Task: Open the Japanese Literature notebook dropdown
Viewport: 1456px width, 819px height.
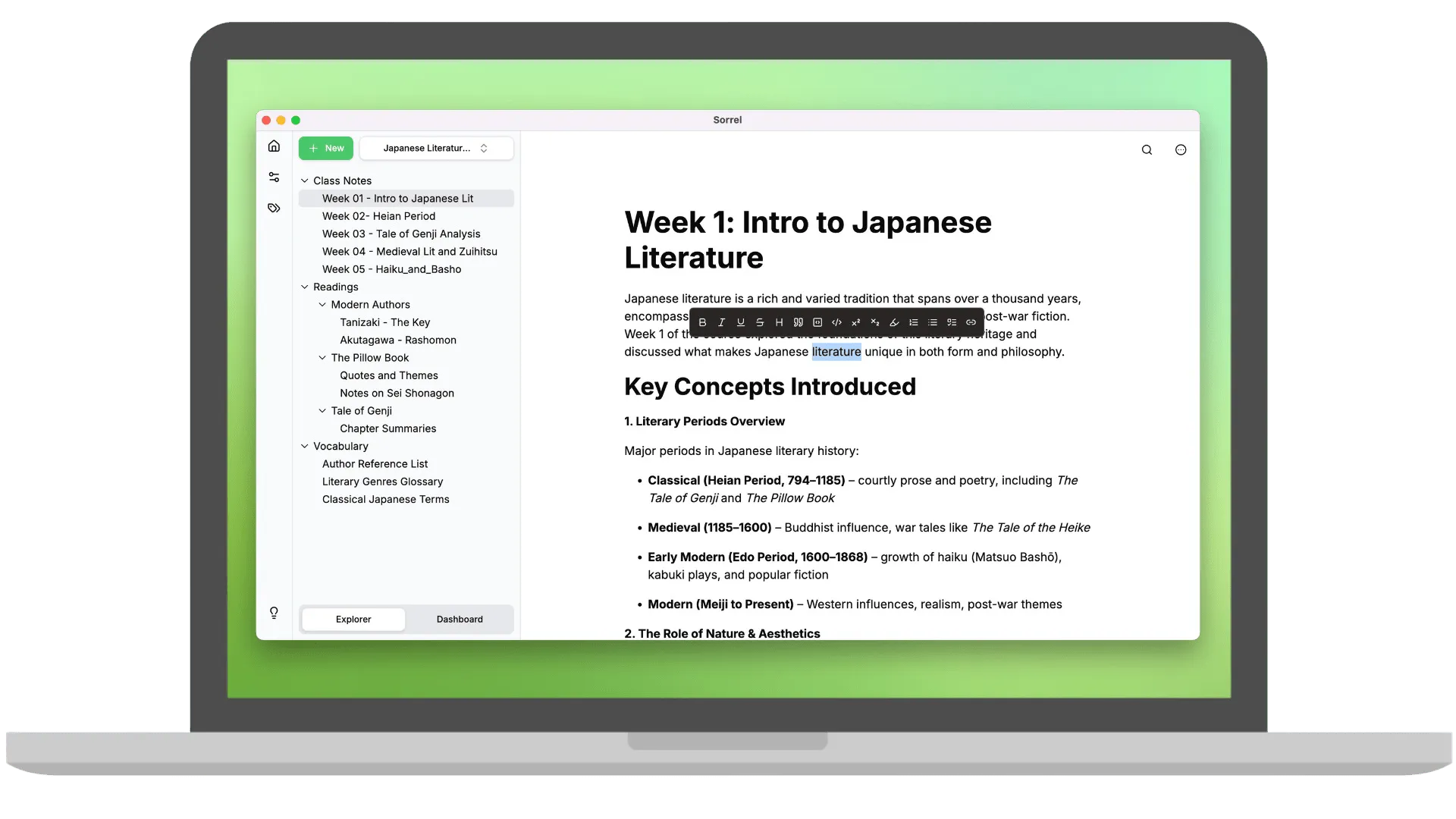Action: [x=436, y=149]
